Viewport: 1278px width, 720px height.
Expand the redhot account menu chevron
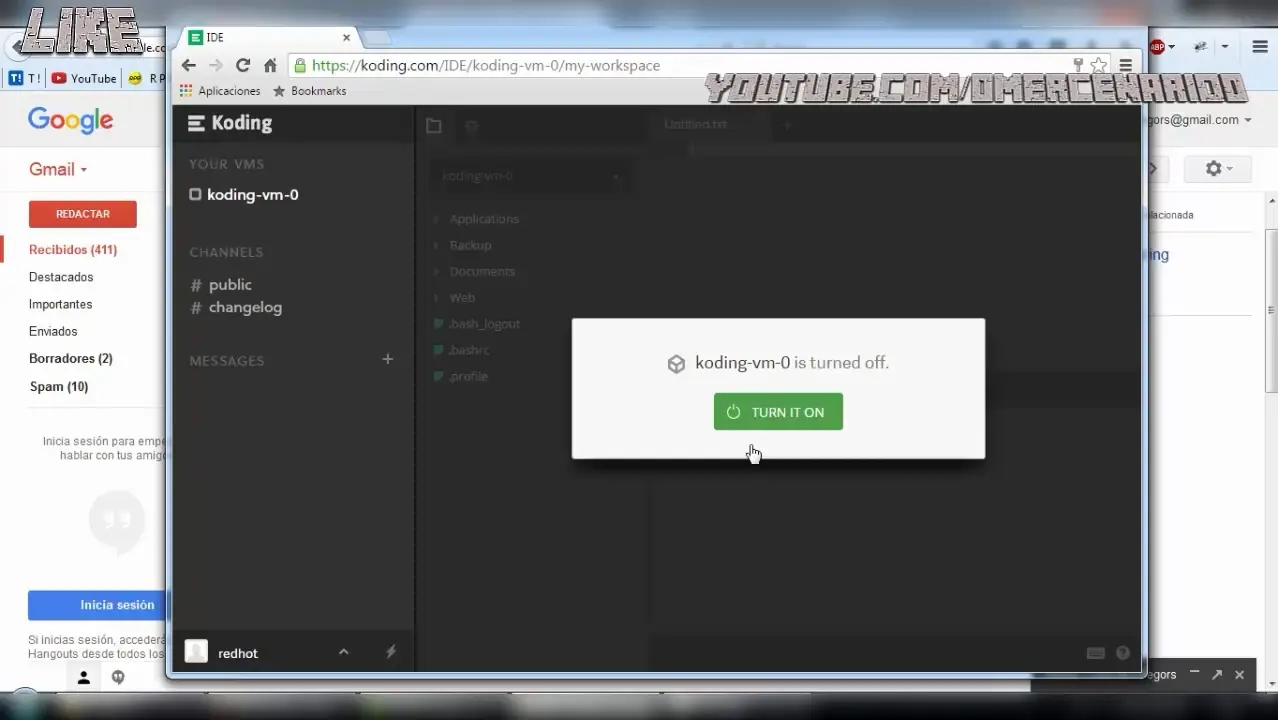[343, 652]
